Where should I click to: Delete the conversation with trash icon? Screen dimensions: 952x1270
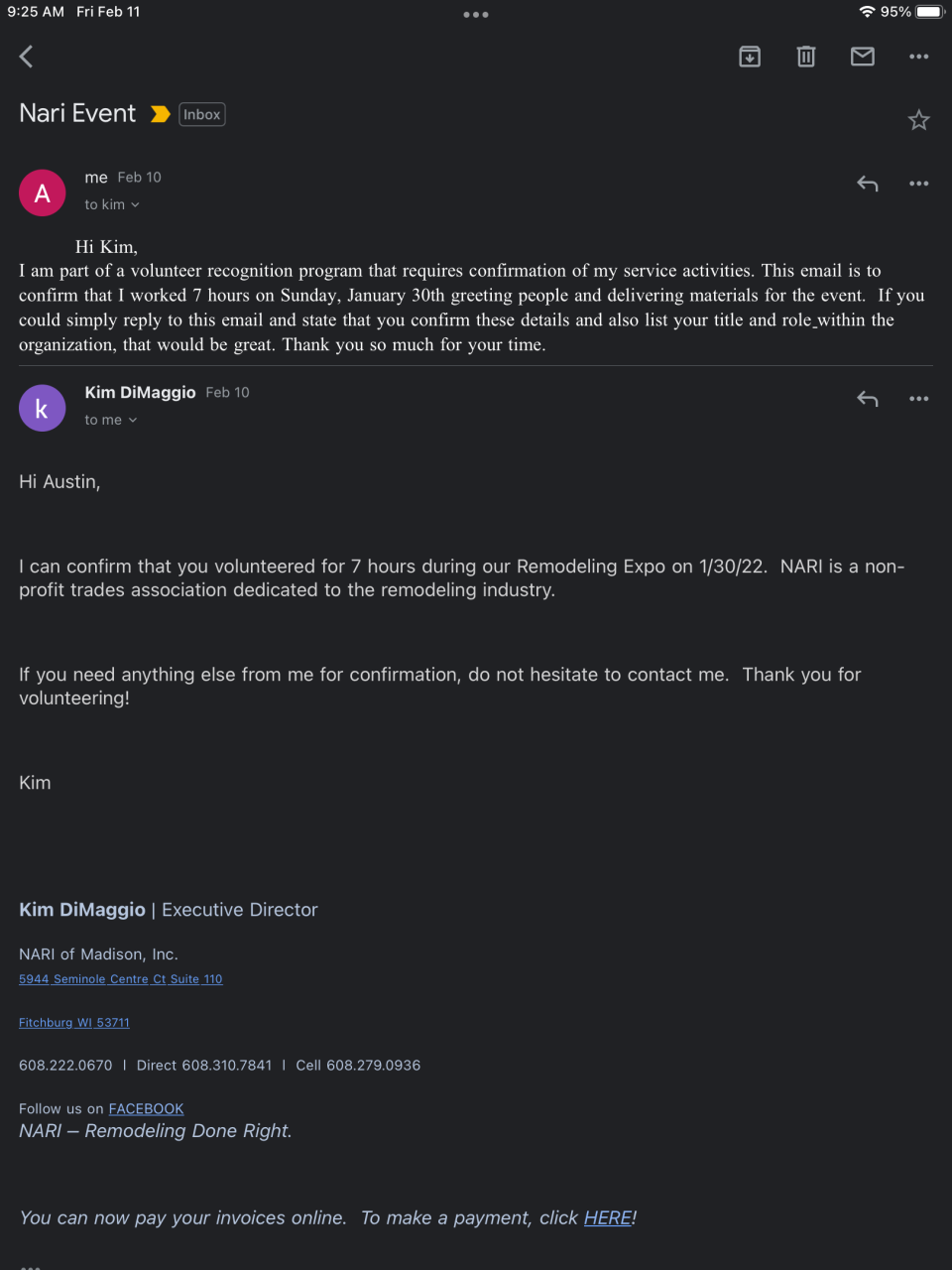coord(806,57)
